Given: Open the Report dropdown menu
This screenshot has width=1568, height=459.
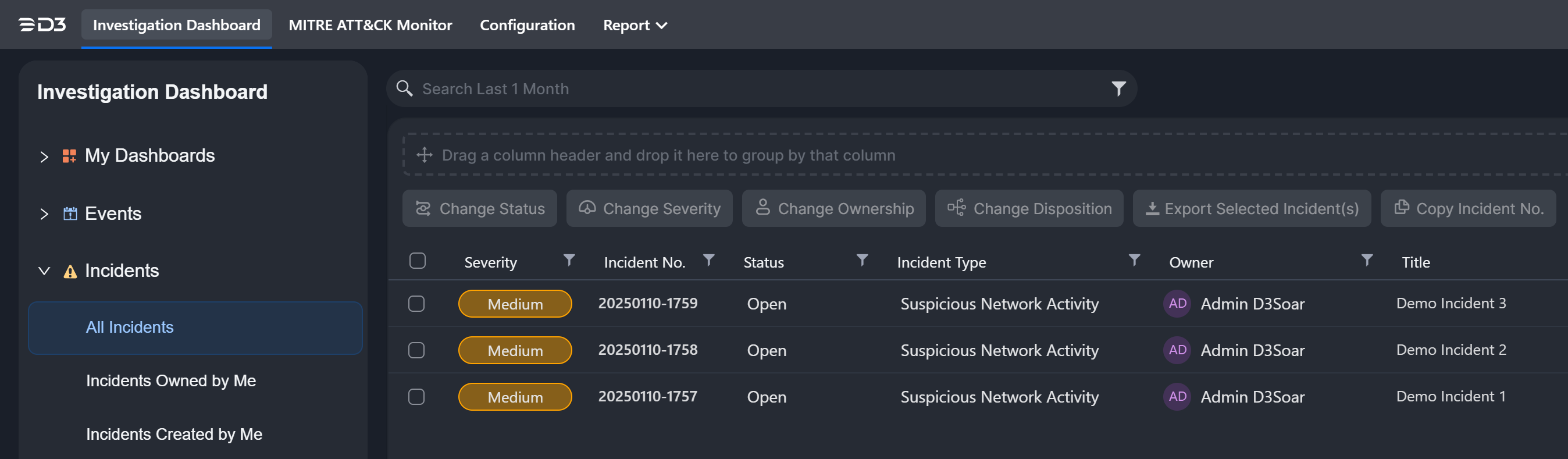Looking at the screenshot, I should 635,25.
